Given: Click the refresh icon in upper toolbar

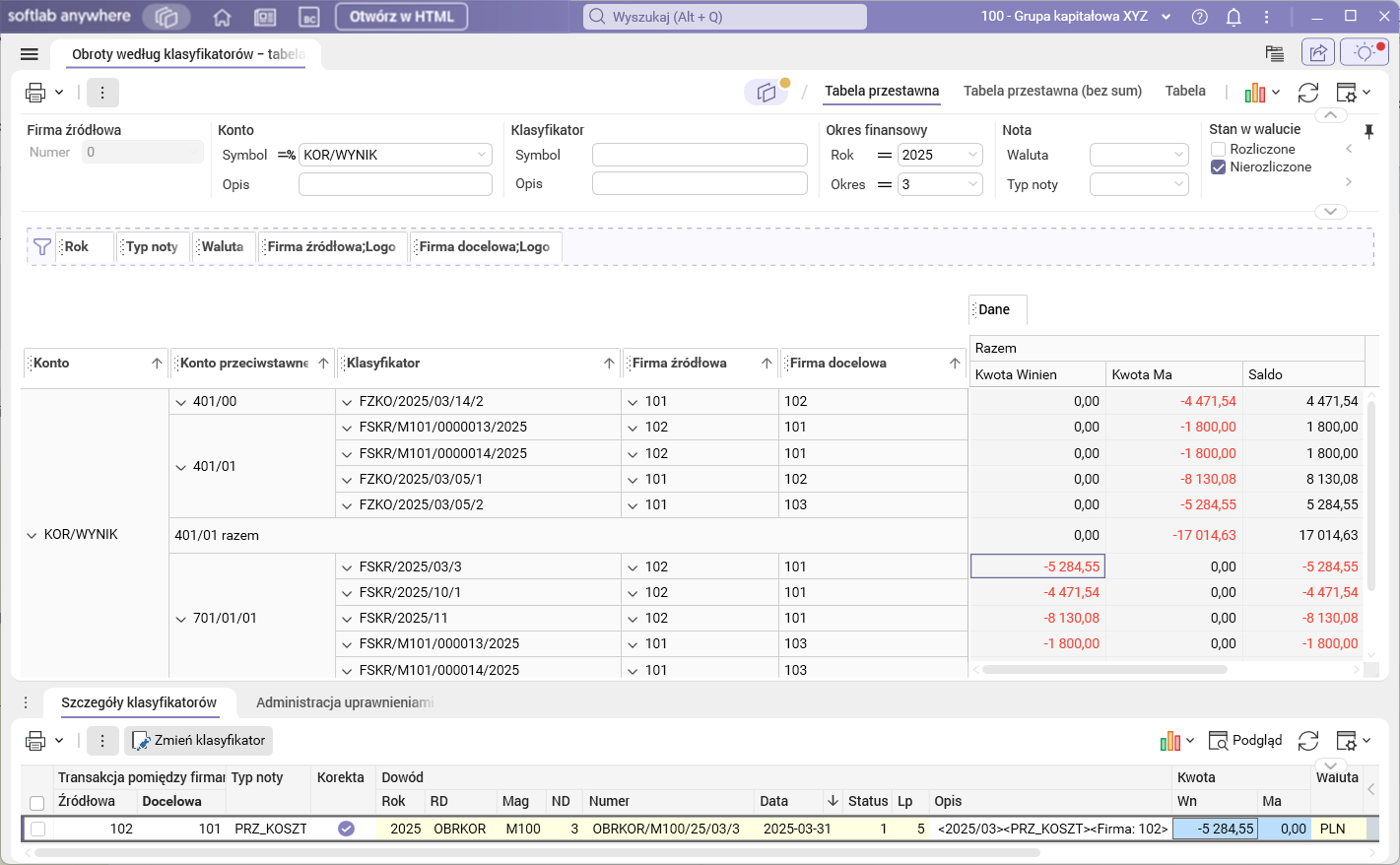Looking at the screenshot, I should (x=1307, y=93).
